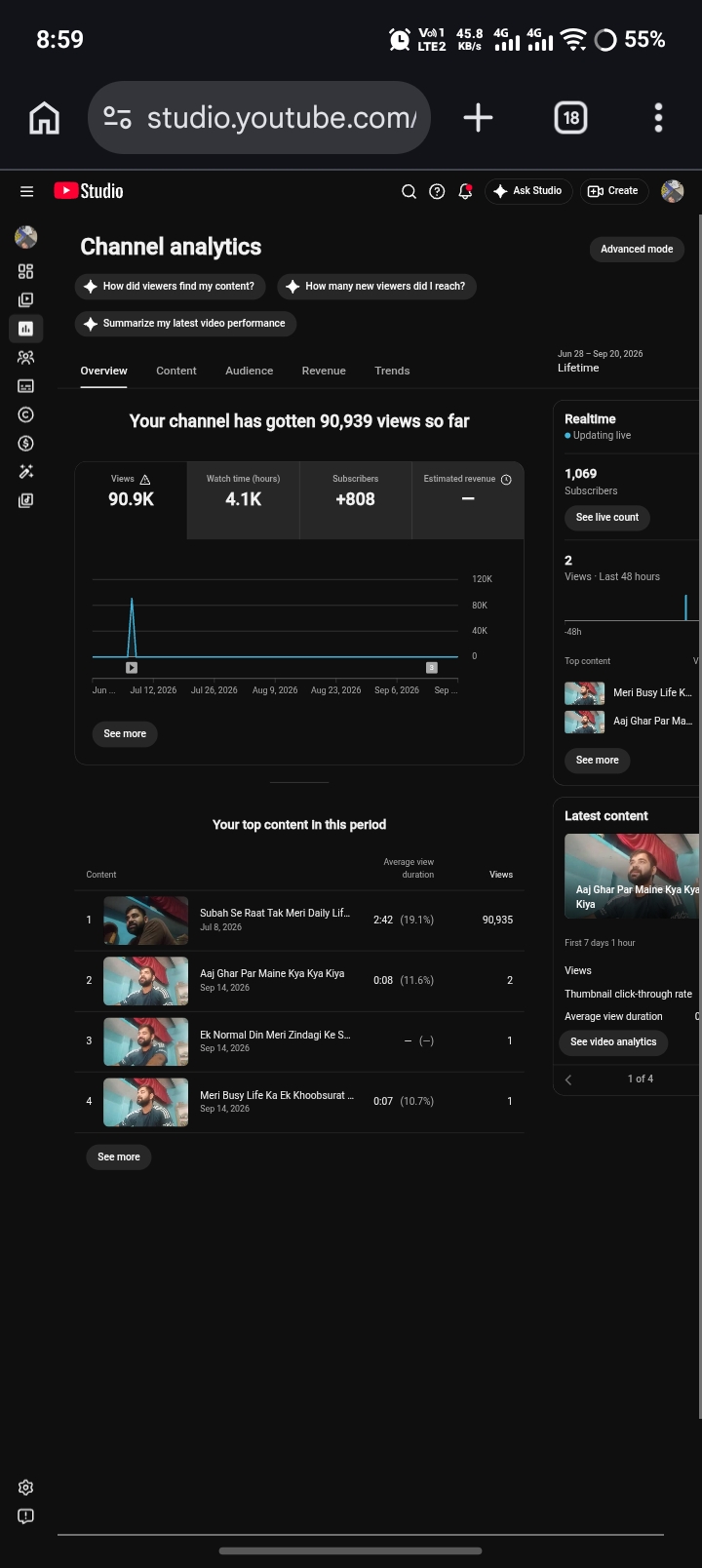
Task: Switch to the Overview tab
Action: 103,371
